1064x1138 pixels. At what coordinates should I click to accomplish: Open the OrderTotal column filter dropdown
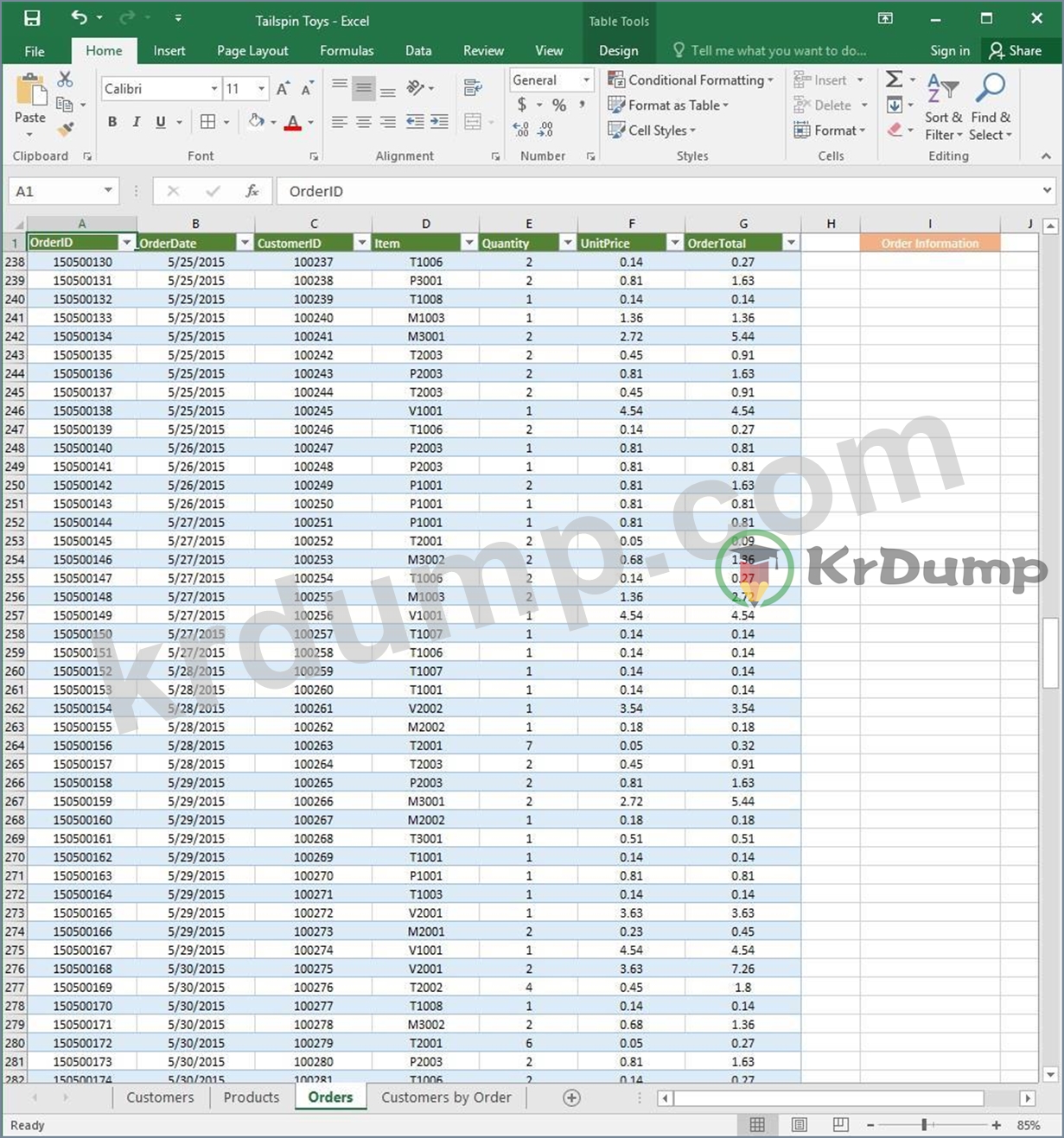(x=791, y=243)
